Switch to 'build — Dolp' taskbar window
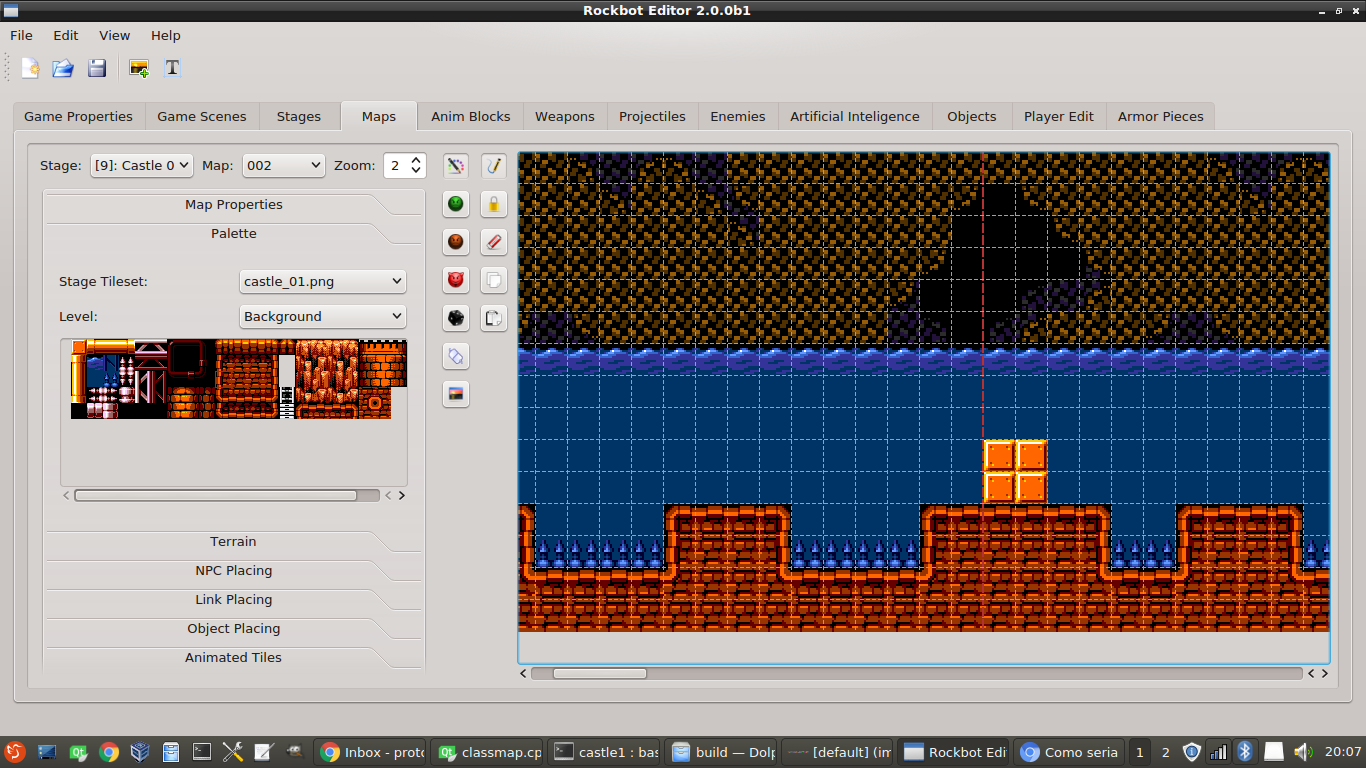This screenshot has width=1366, height=768. (x=723, y=752)
